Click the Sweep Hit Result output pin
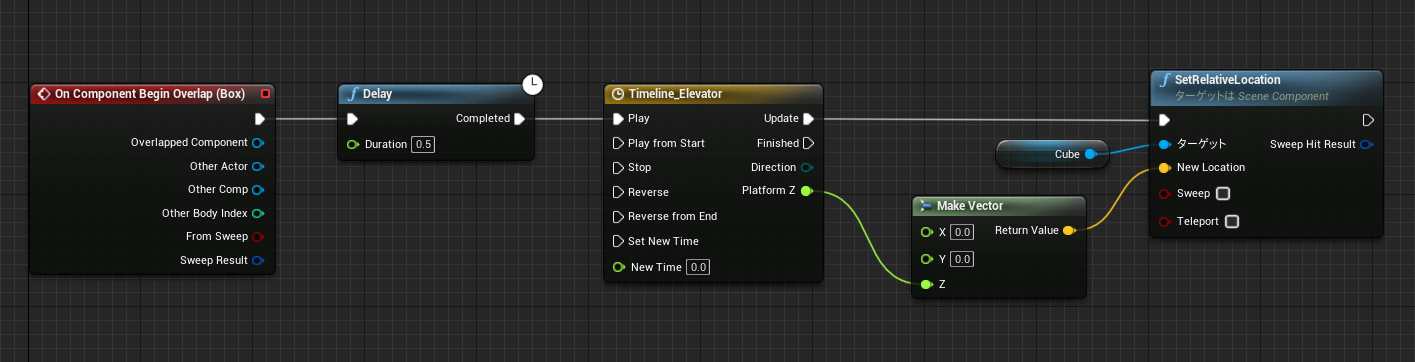 point(1367,144)
